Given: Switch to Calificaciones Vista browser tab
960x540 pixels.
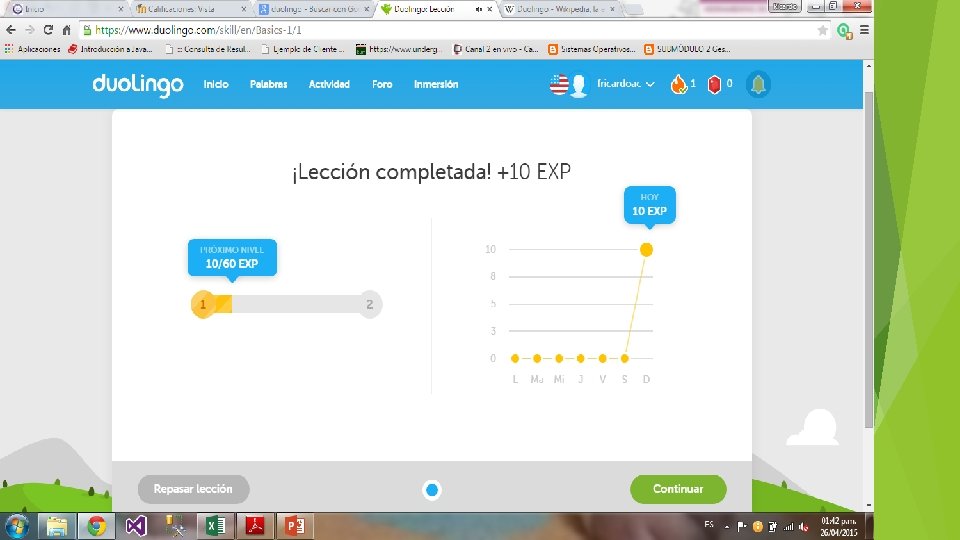Looking at the screenshot, I should click(x=189, y=9).
